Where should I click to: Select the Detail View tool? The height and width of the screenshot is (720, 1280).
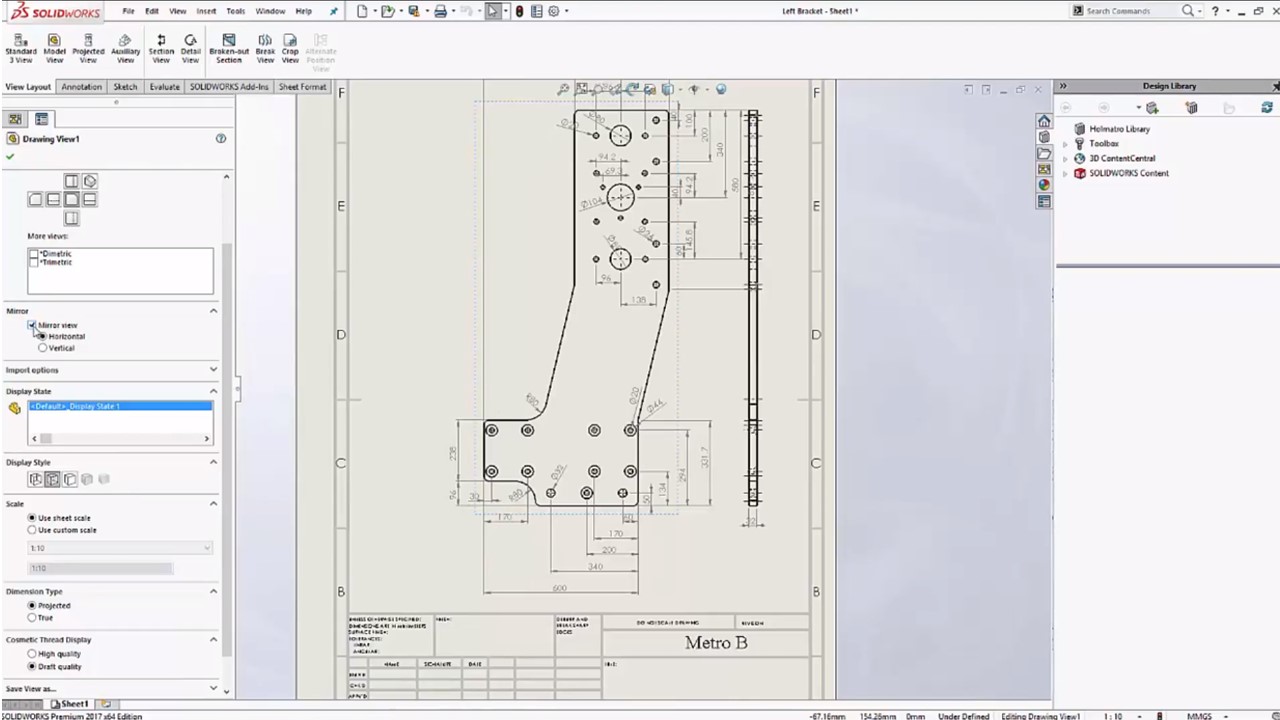point(190,48)
